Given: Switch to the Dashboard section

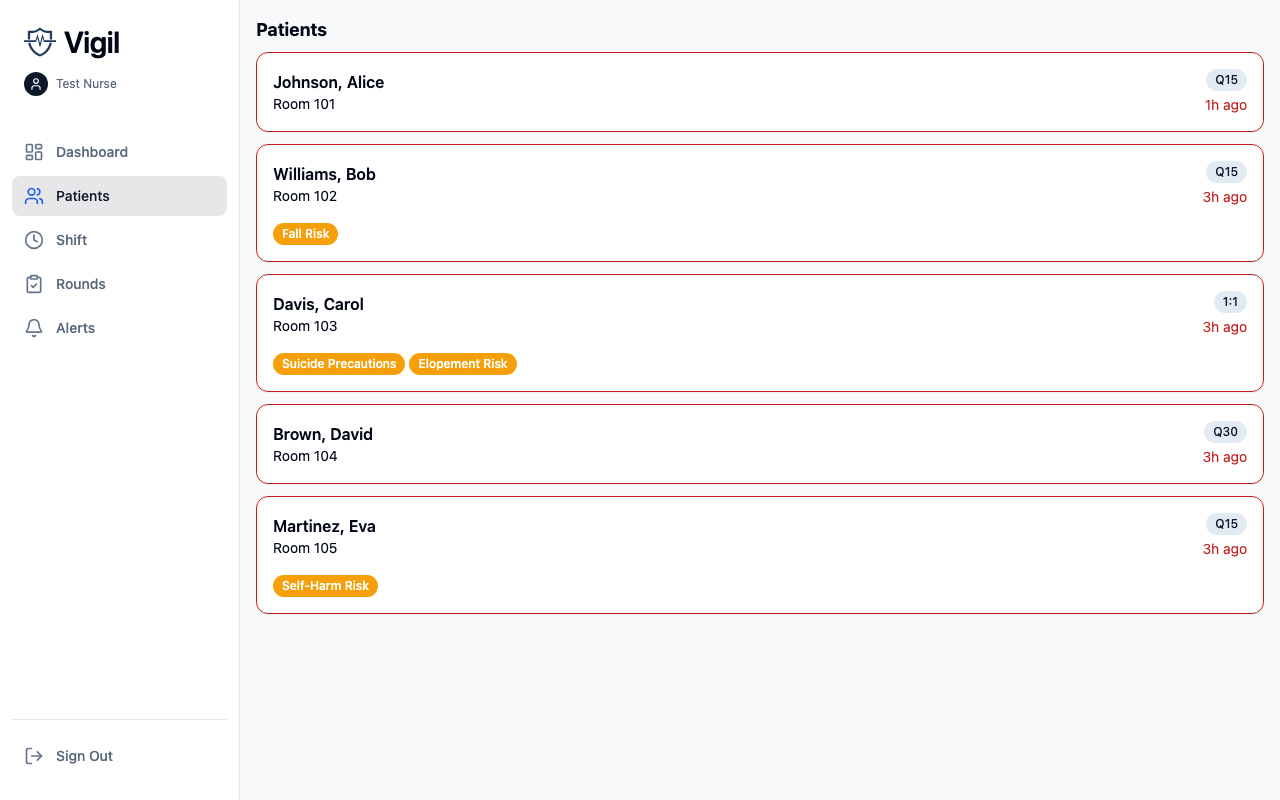Looking at the screenshot, I should (x=92, y=152).
